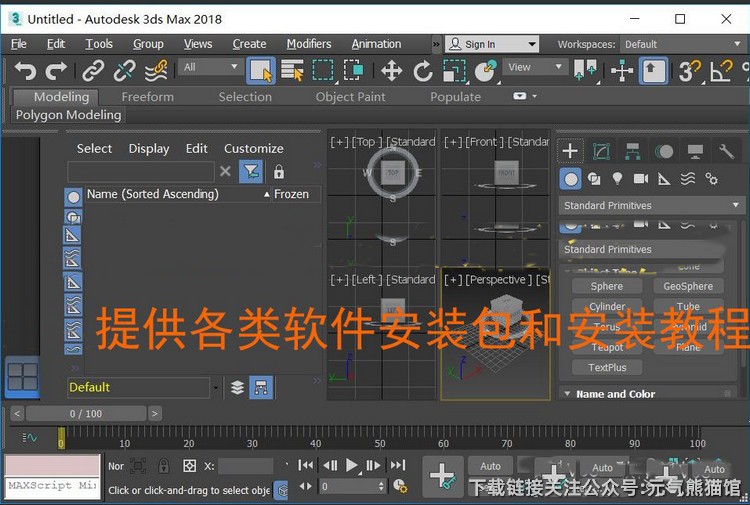Click the Cameras category icon
Viewport: 750px width, 505px height.
[640, 179]
